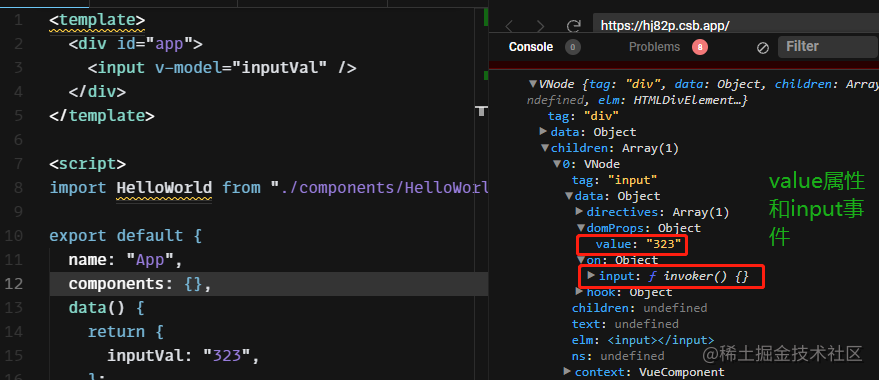Expand hook: Object

click(580, 291)
